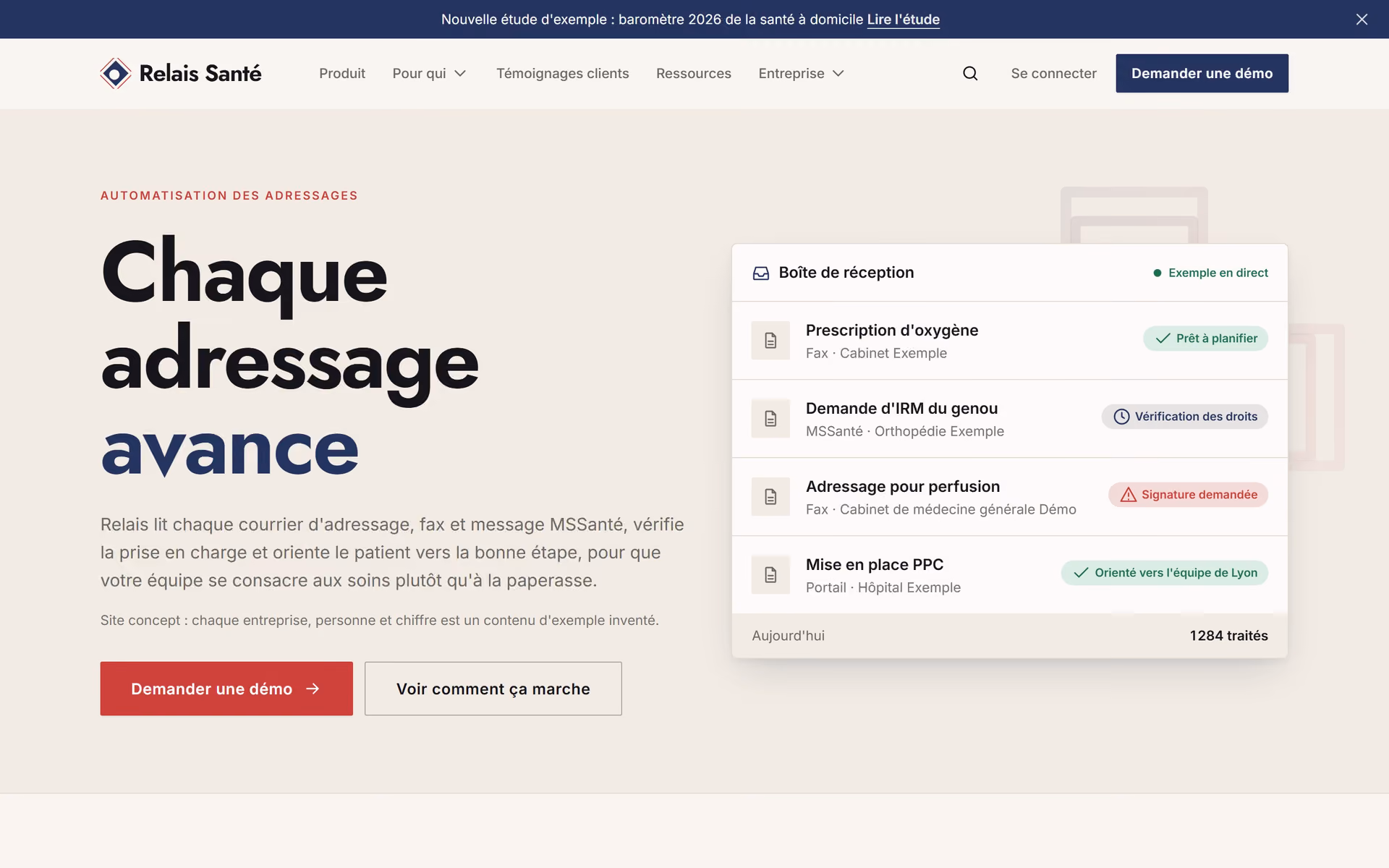The width and height of the screenshot is (1389, 868).
Task: Select the Prescription d'oxygène title
Action: pos(891,331)
